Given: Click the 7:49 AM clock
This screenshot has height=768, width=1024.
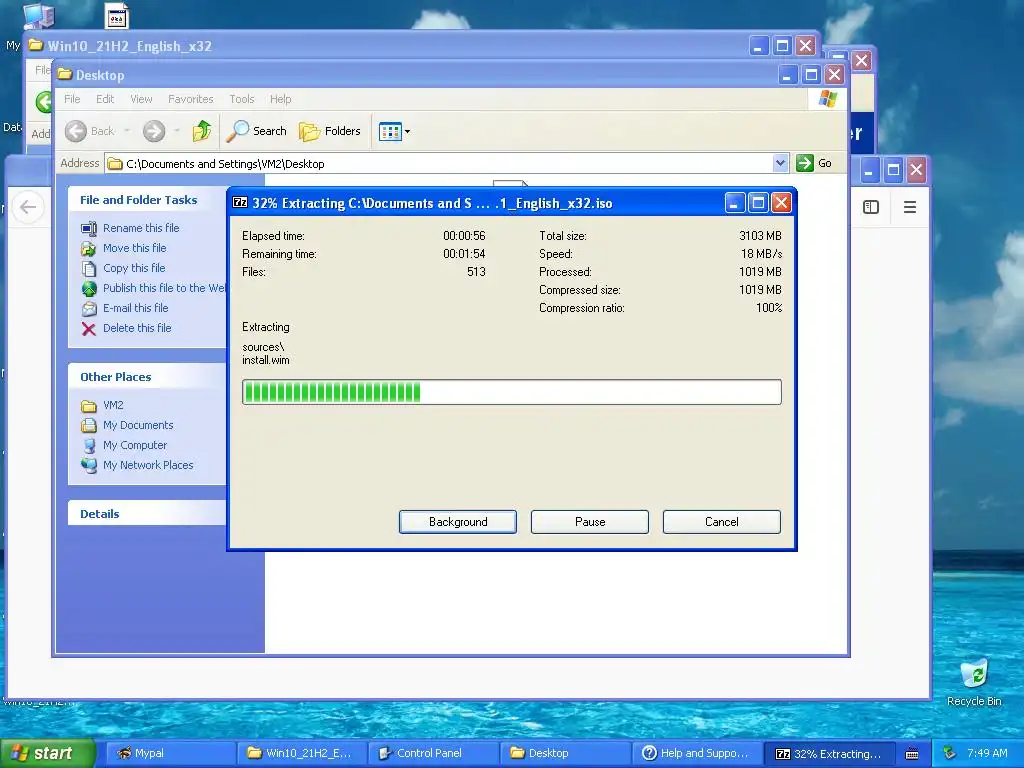Looking at the screenshot, I should click(987, 753).
